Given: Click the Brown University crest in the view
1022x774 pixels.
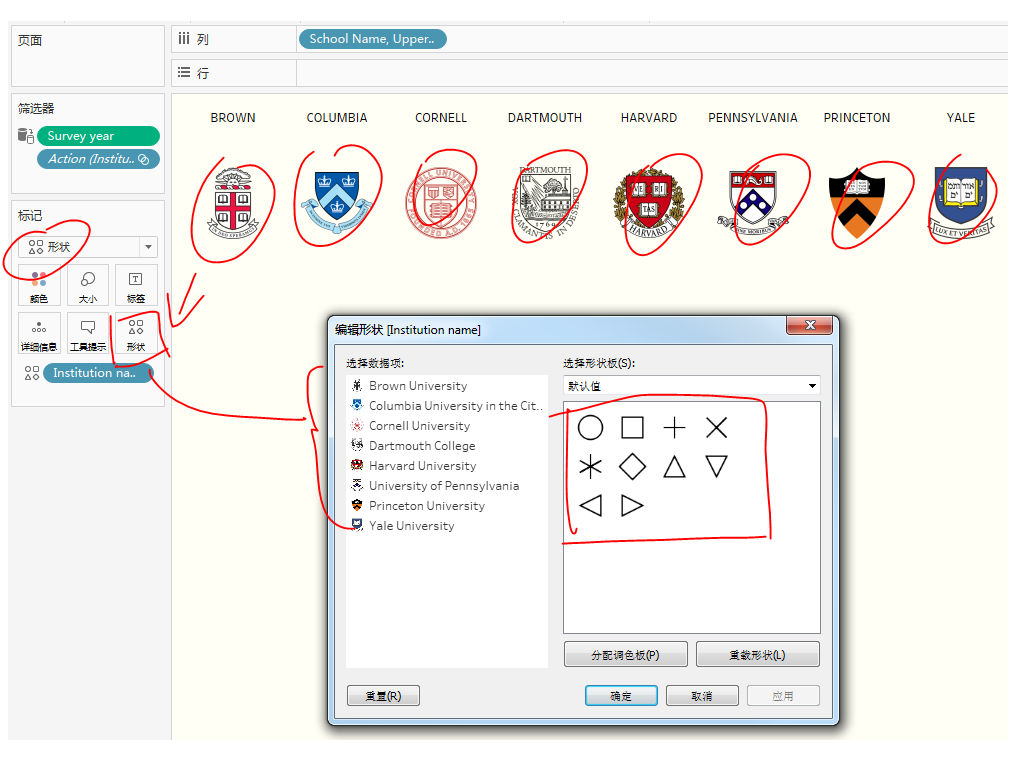Looking at the screenshot, I should click(x=233, y=203).
